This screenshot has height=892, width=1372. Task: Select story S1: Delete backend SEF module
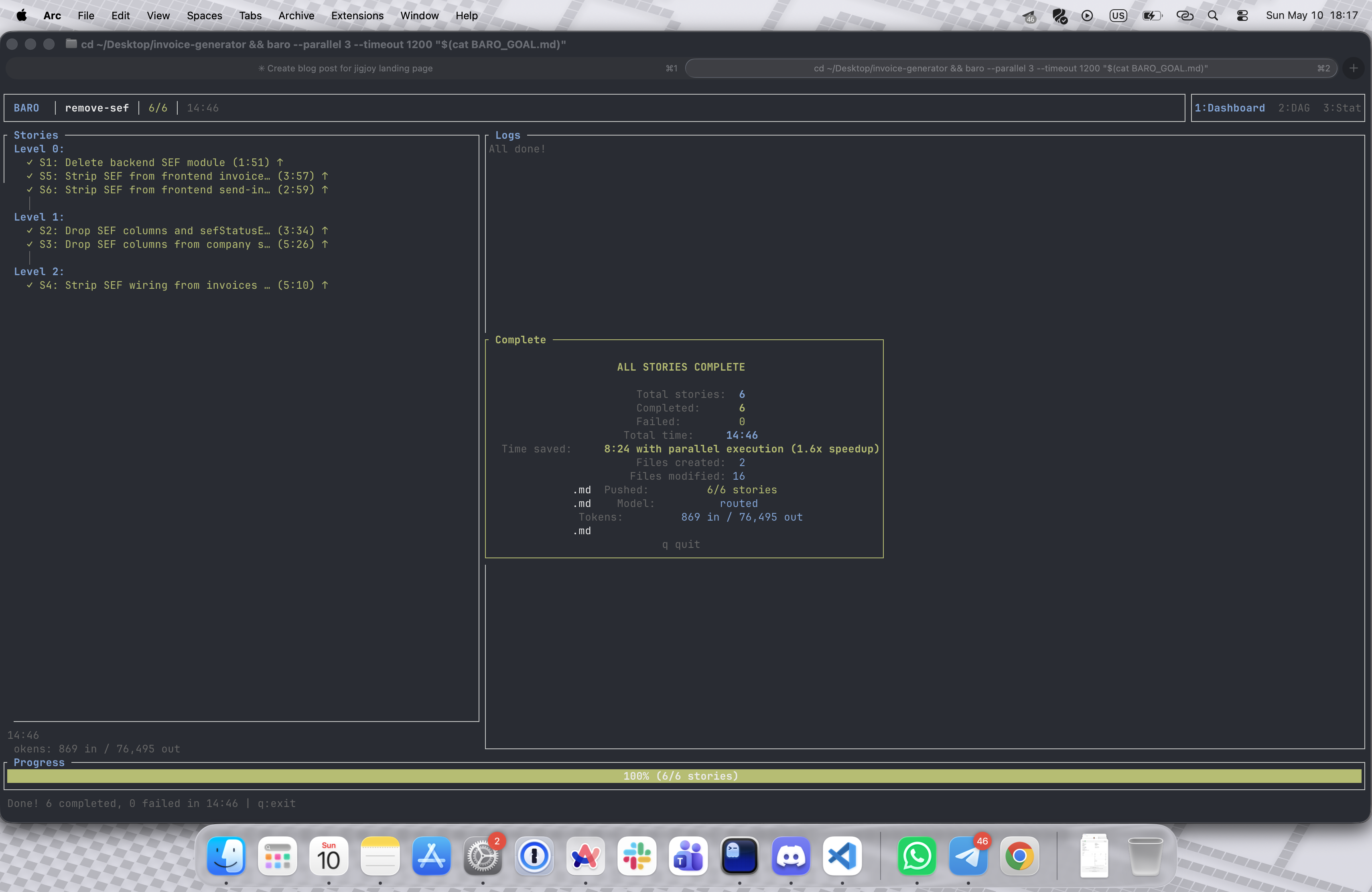[x=154, y=162]
